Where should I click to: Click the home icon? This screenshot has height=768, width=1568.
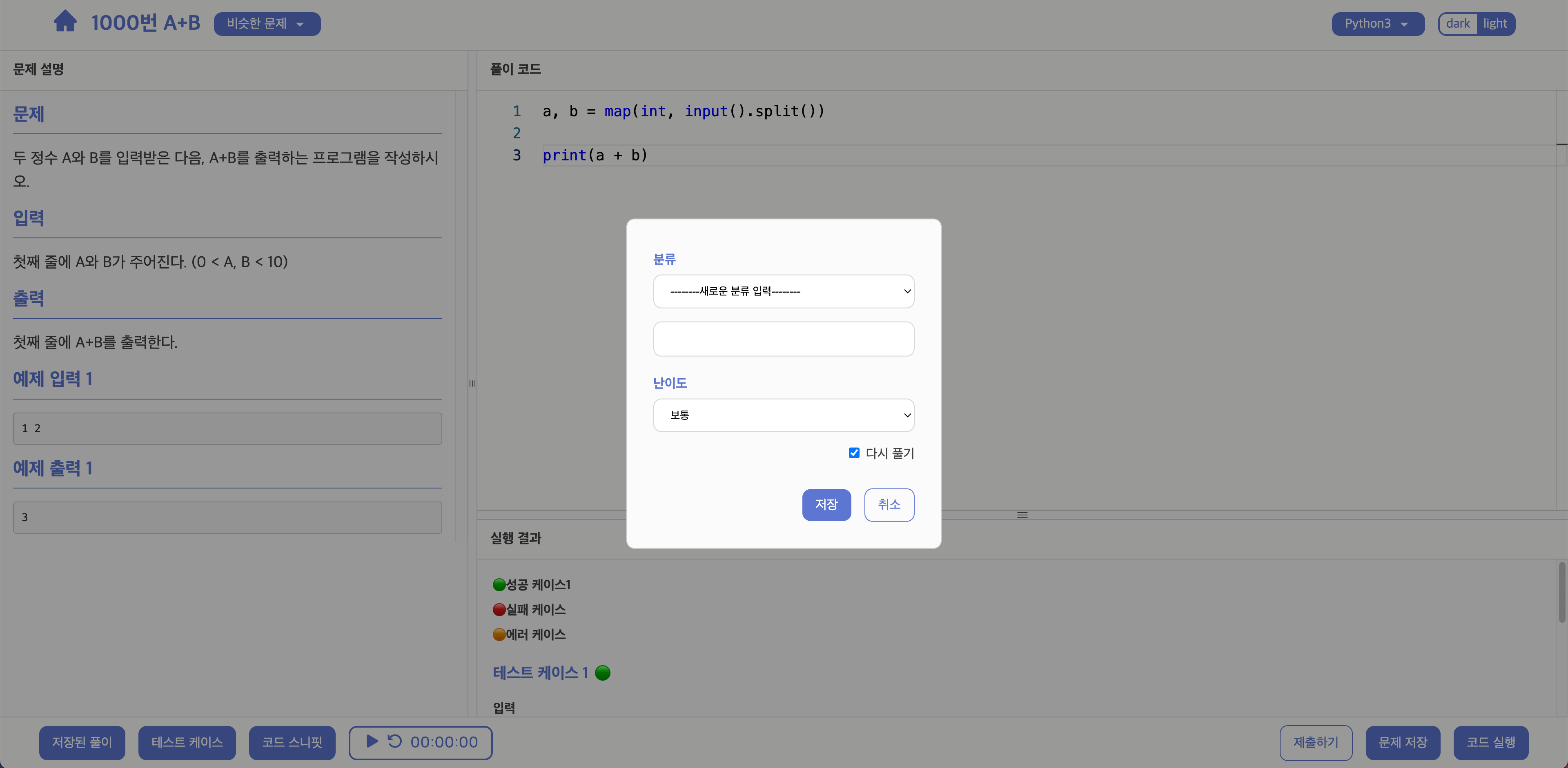pos(65,22)
